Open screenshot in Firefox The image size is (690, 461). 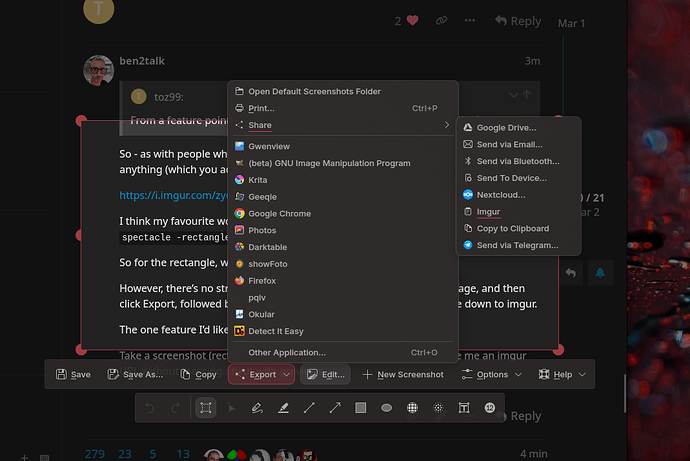tap(343, 281)
